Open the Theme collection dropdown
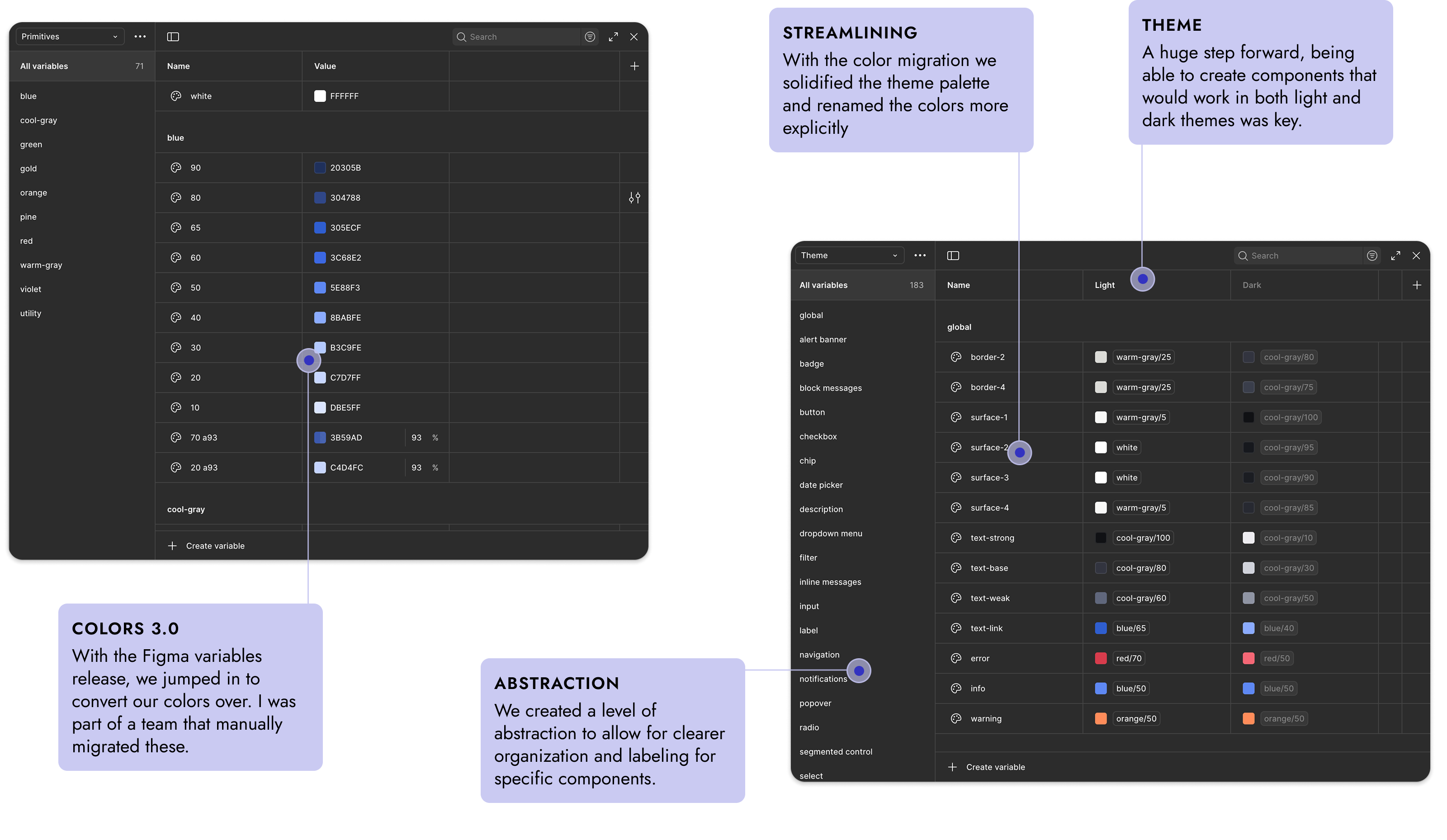Screen dimensions: 1447x840 (x=849, y=255)
